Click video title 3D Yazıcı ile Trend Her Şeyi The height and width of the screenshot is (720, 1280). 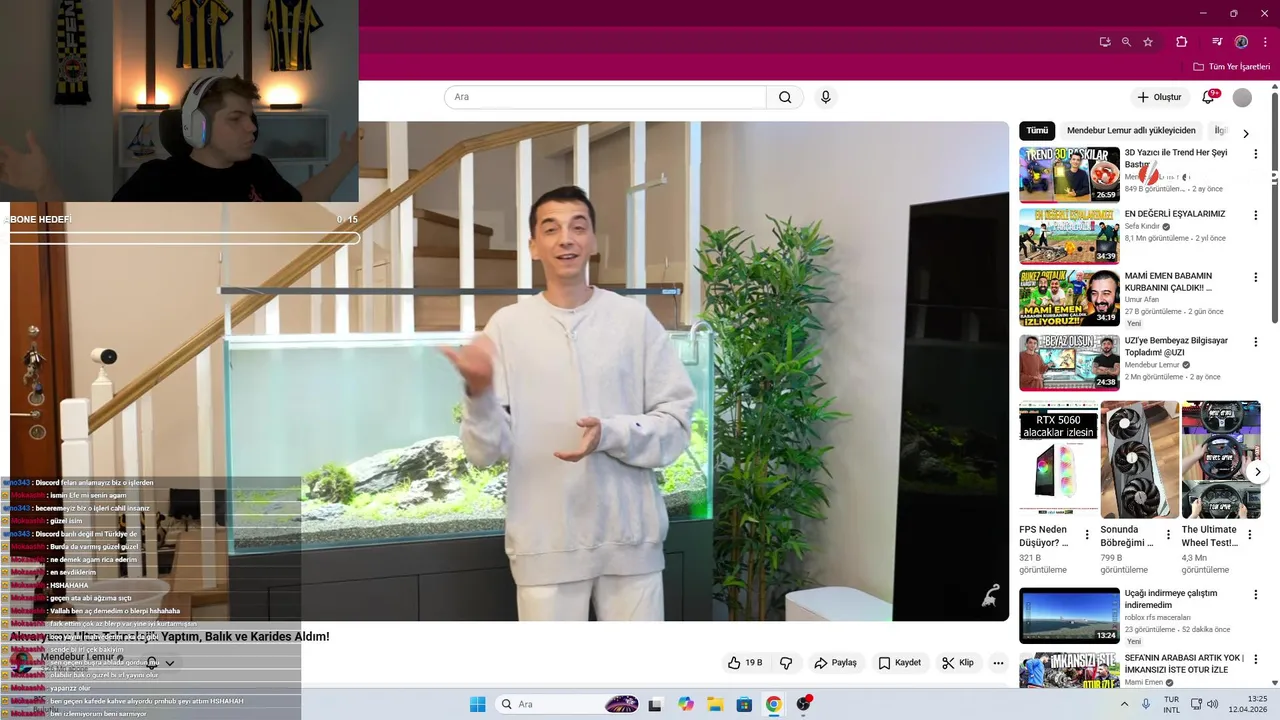pos(1175,158)
